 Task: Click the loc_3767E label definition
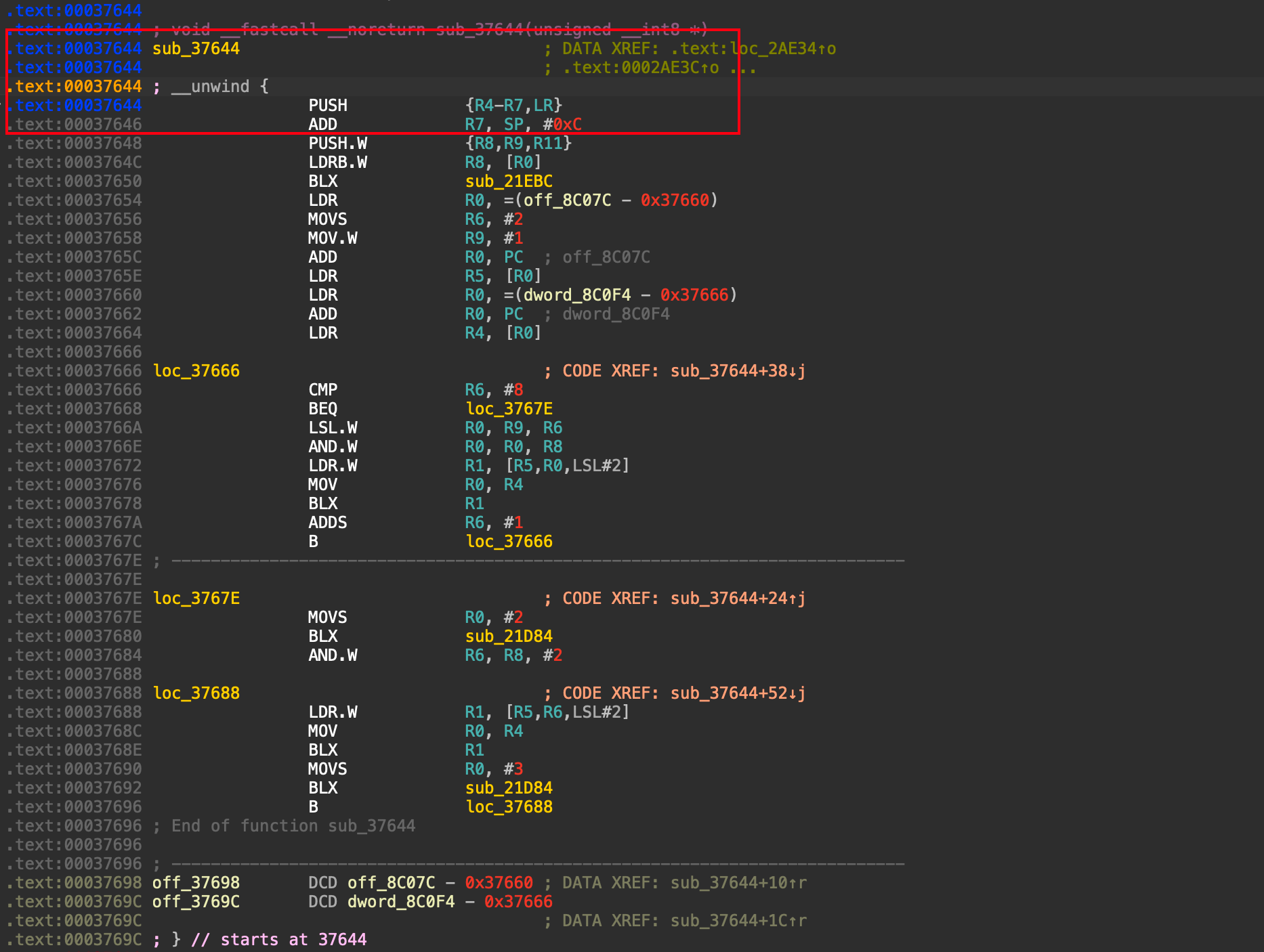[196, 599]
